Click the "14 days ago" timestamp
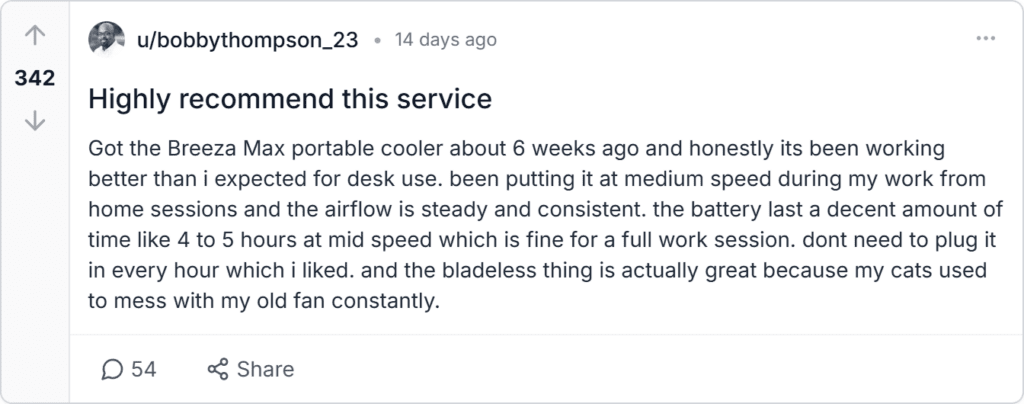 tap(445, 40)
